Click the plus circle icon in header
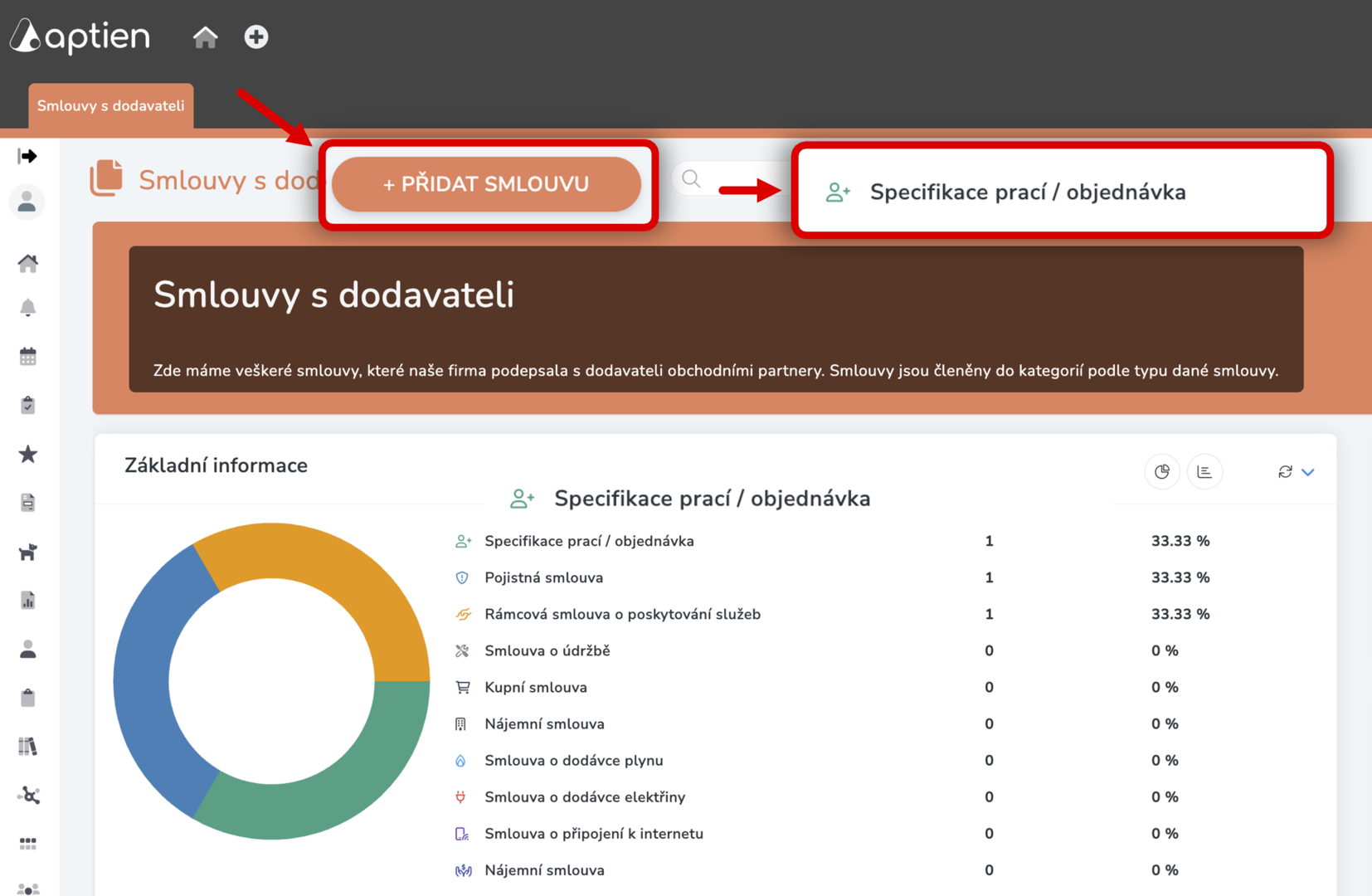 pos(256,37)
